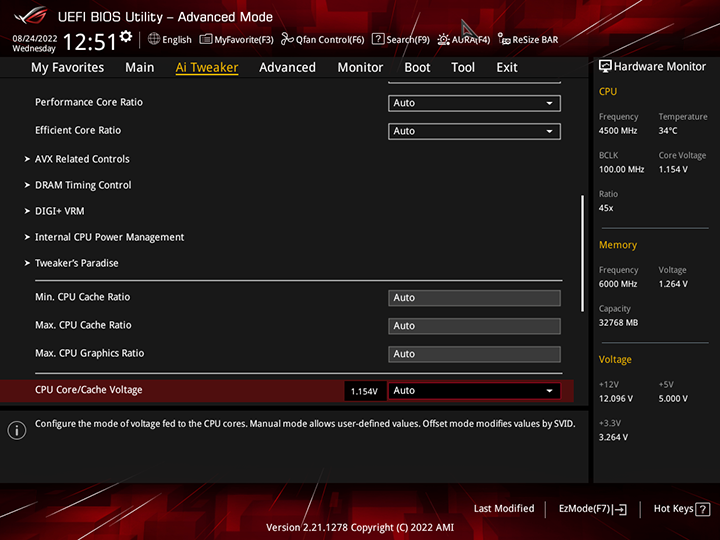Switch to the Advanced tab

(x=287, y=68)
